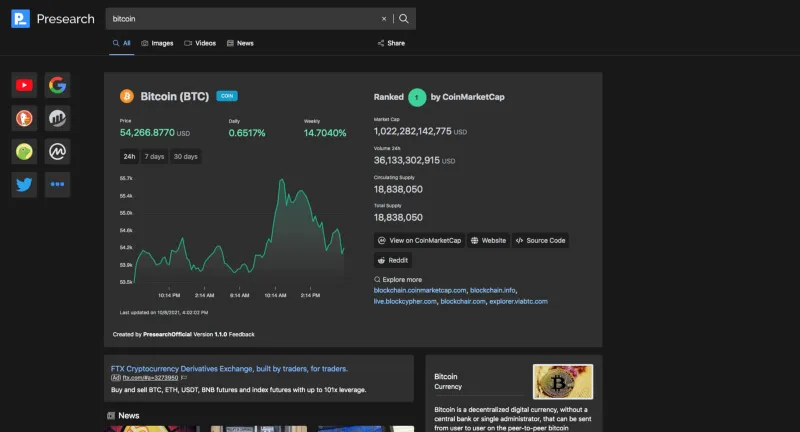Click the orange Bitcoin coin icon
Image resolution: width=800 pixels, height=432 pixels.
point(127,96)
